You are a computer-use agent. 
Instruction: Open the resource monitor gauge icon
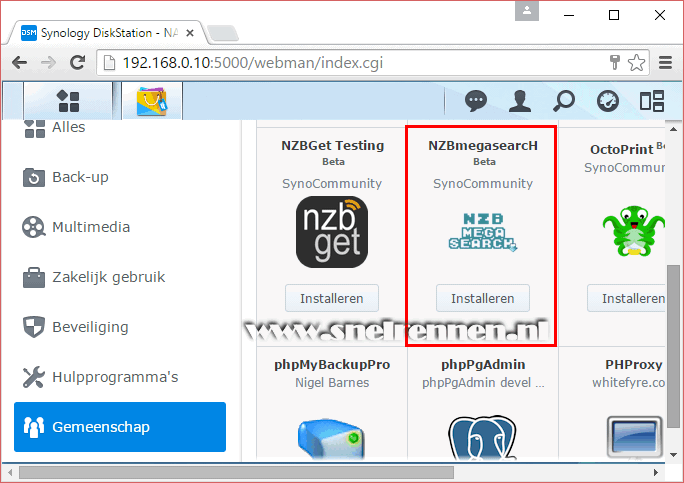coord(608,101)
